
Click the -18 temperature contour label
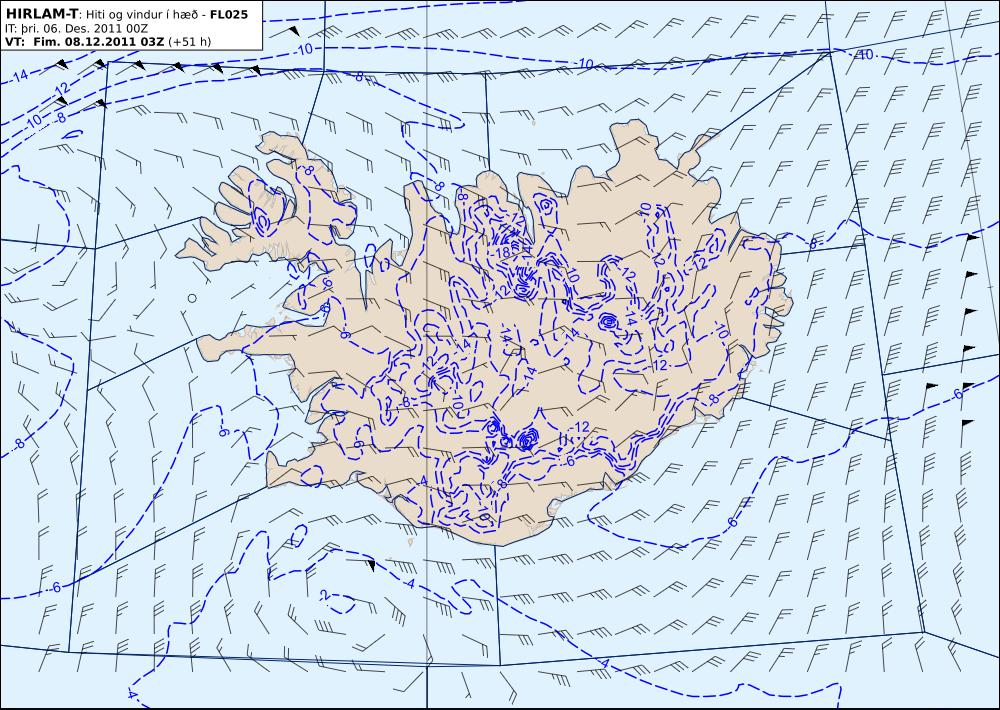pos(502,253)
